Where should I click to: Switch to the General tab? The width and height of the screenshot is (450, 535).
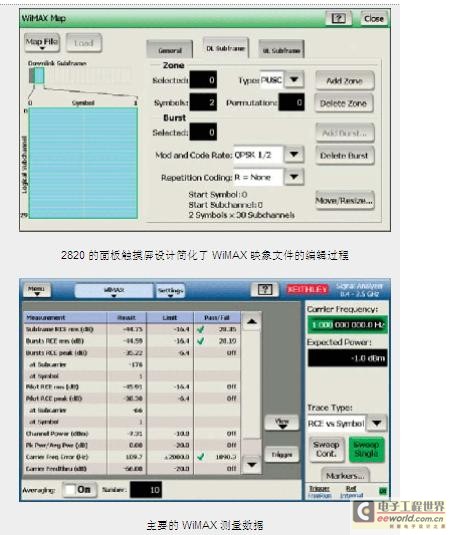(x=170, y=50)
